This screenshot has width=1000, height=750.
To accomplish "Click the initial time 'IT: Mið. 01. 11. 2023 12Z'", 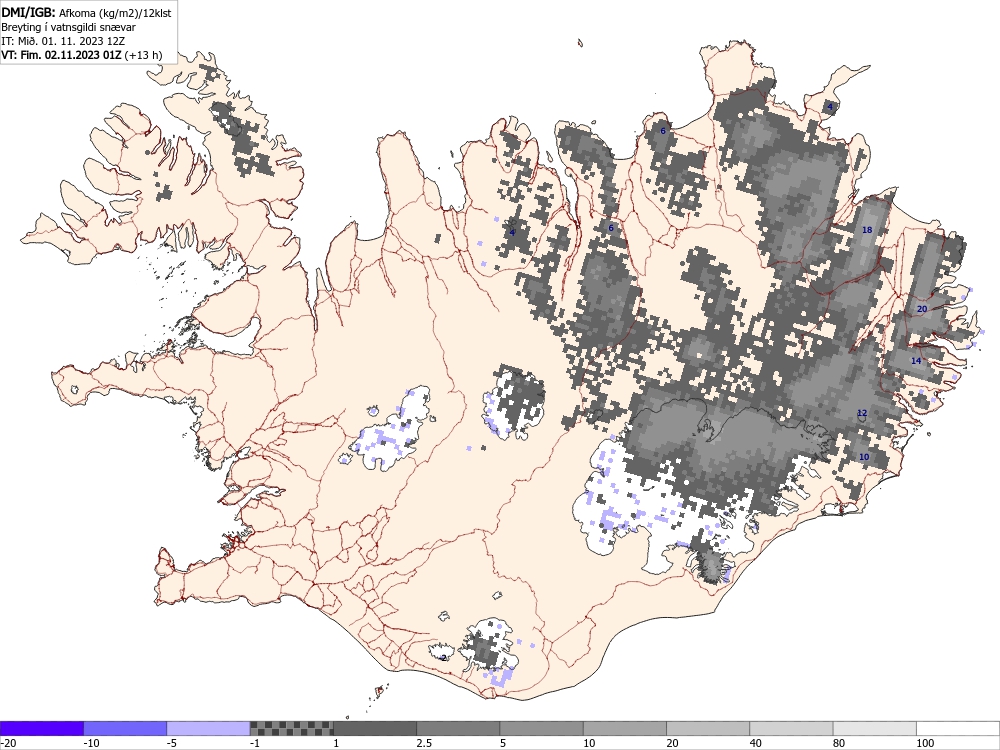I will click(x=62, y=41).
